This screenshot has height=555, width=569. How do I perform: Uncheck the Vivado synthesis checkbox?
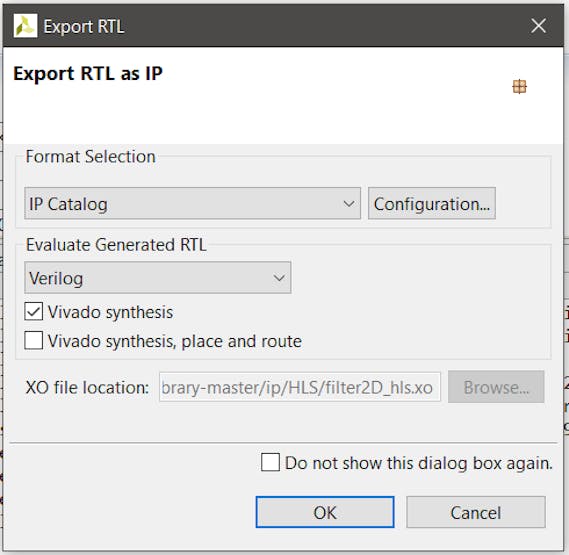[33, 312]
